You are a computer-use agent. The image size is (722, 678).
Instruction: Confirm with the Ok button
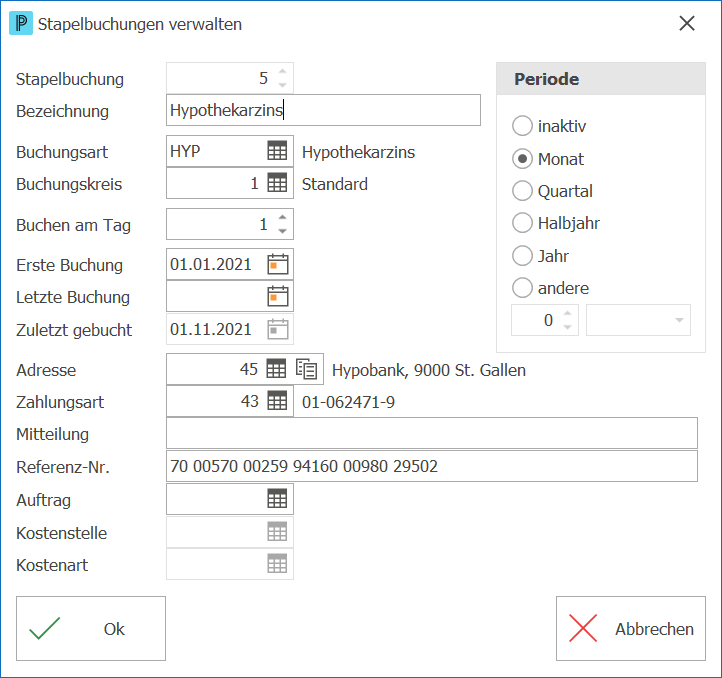[x=91, y=629]
